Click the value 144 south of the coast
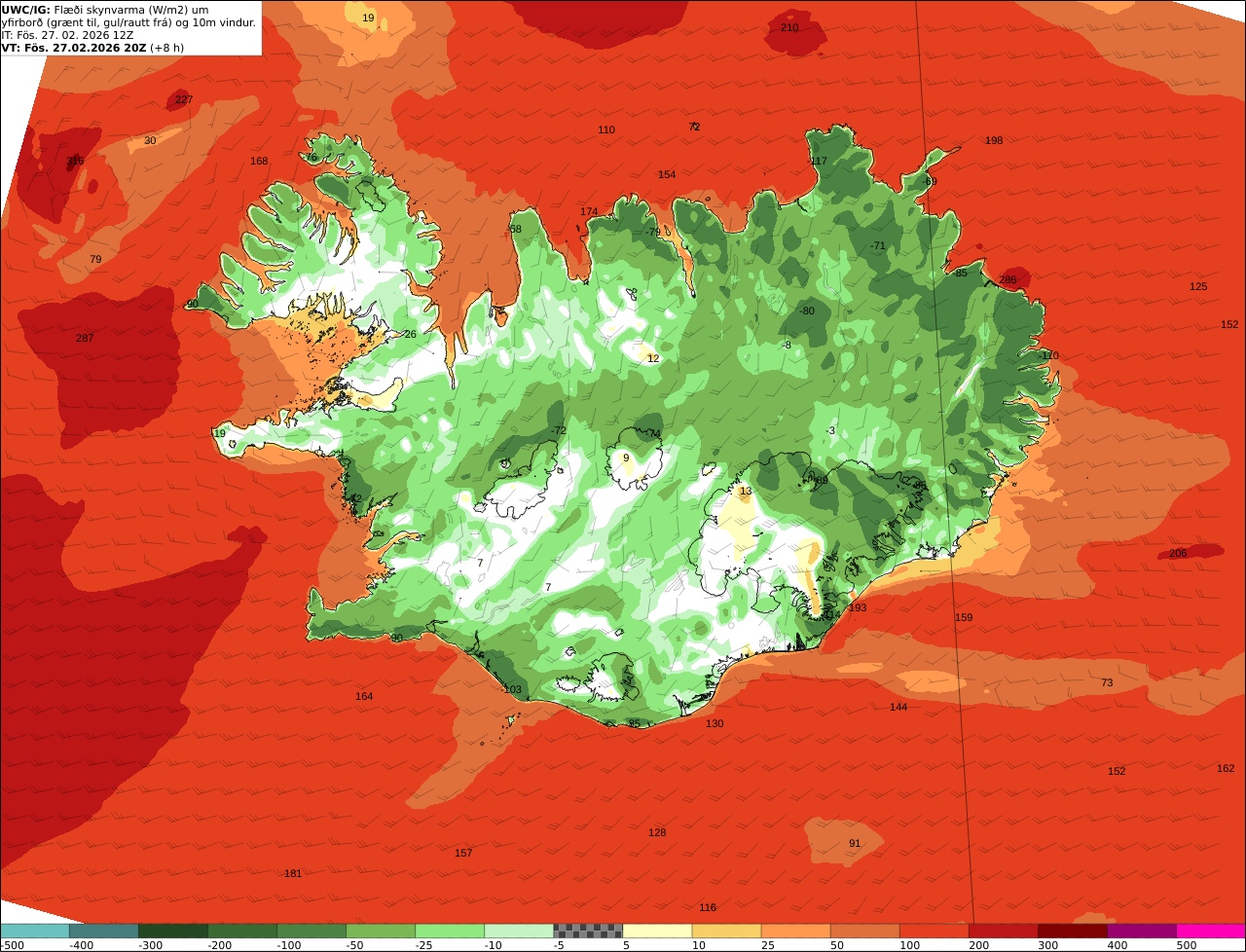This screenshot has height=952, width=1246. [x=898, y=708]
